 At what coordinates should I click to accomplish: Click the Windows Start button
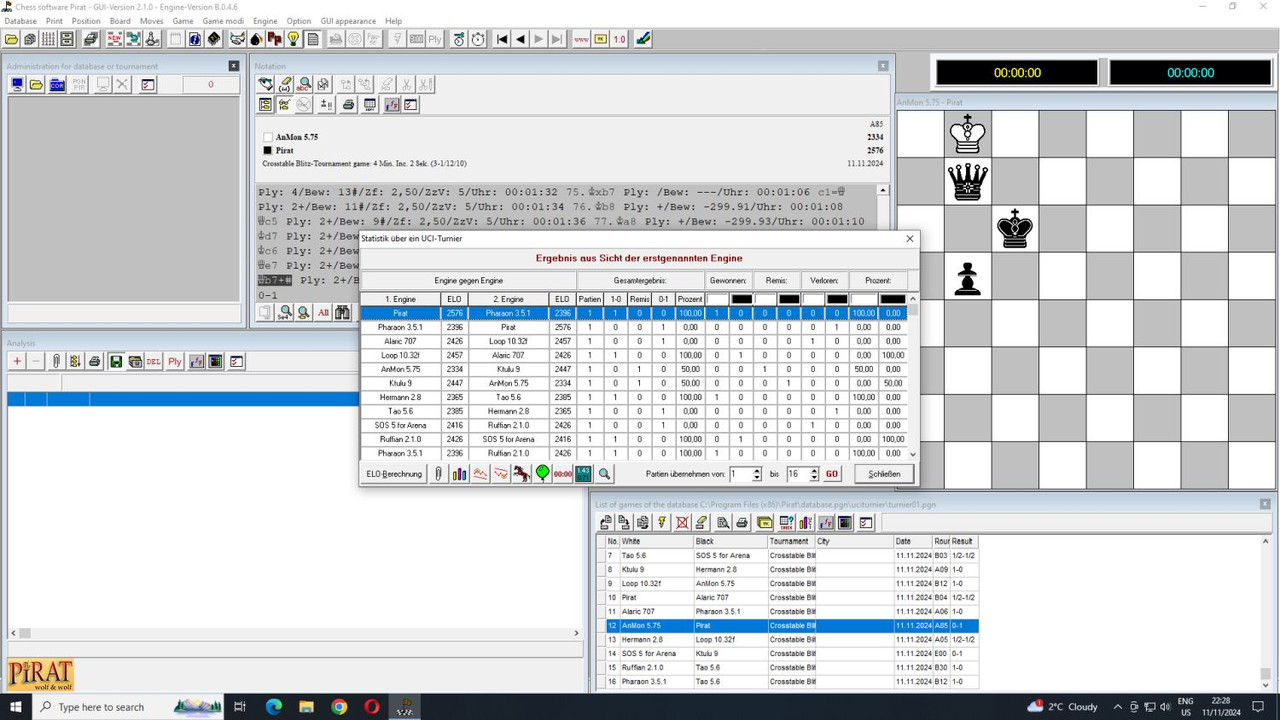tap(16, 706)
